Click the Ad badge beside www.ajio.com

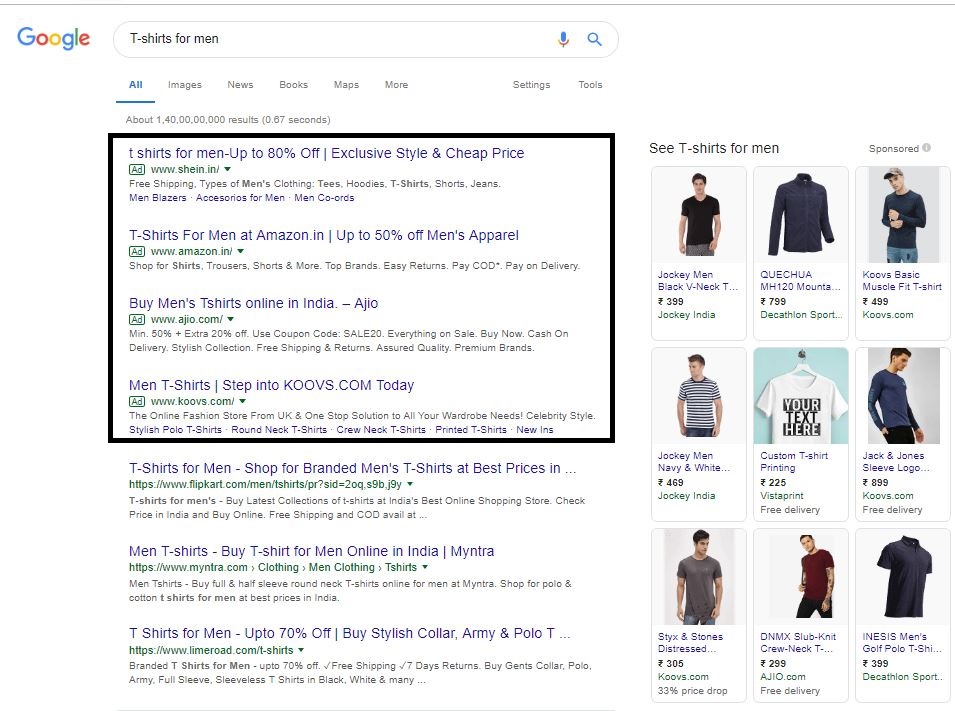pos(137,319)
